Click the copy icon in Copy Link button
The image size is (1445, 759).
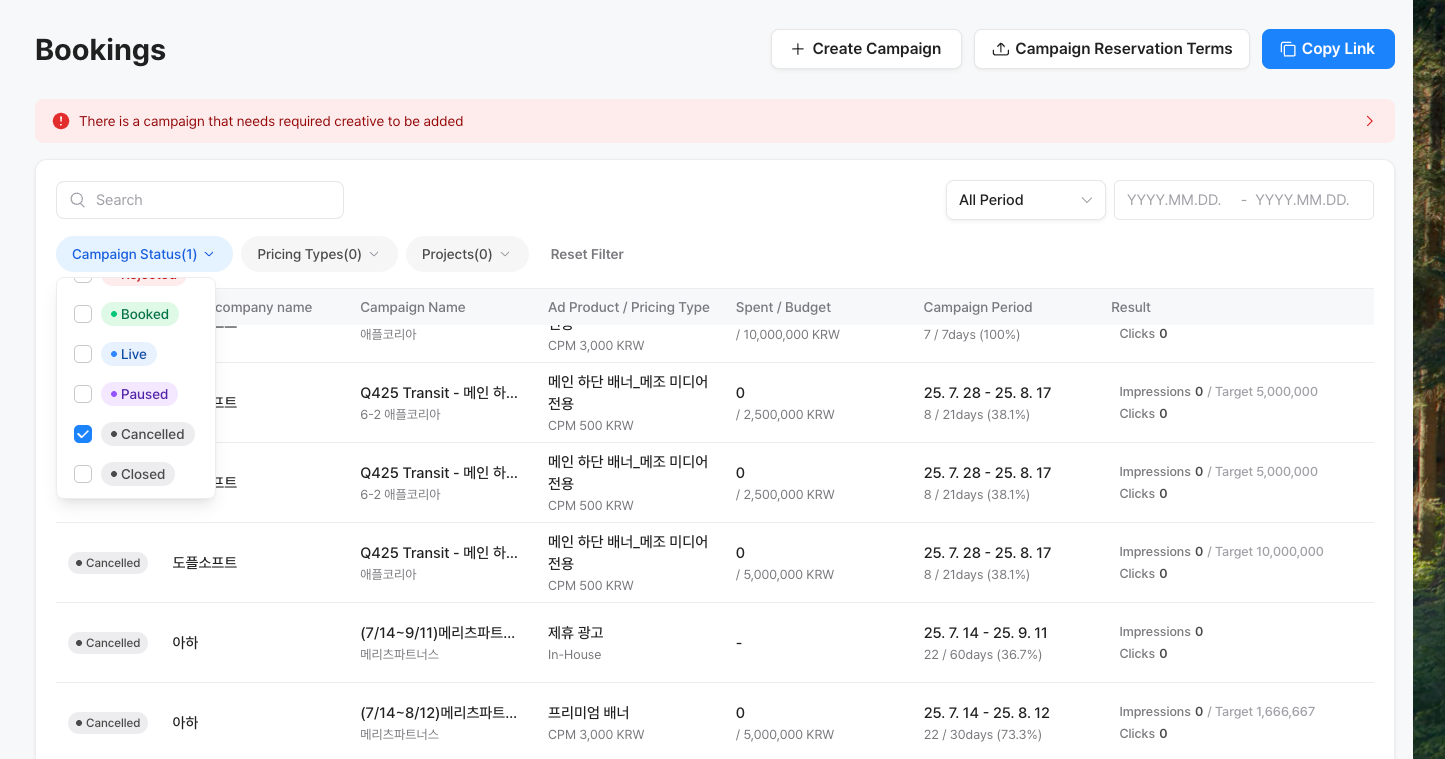pos(1288,49)
